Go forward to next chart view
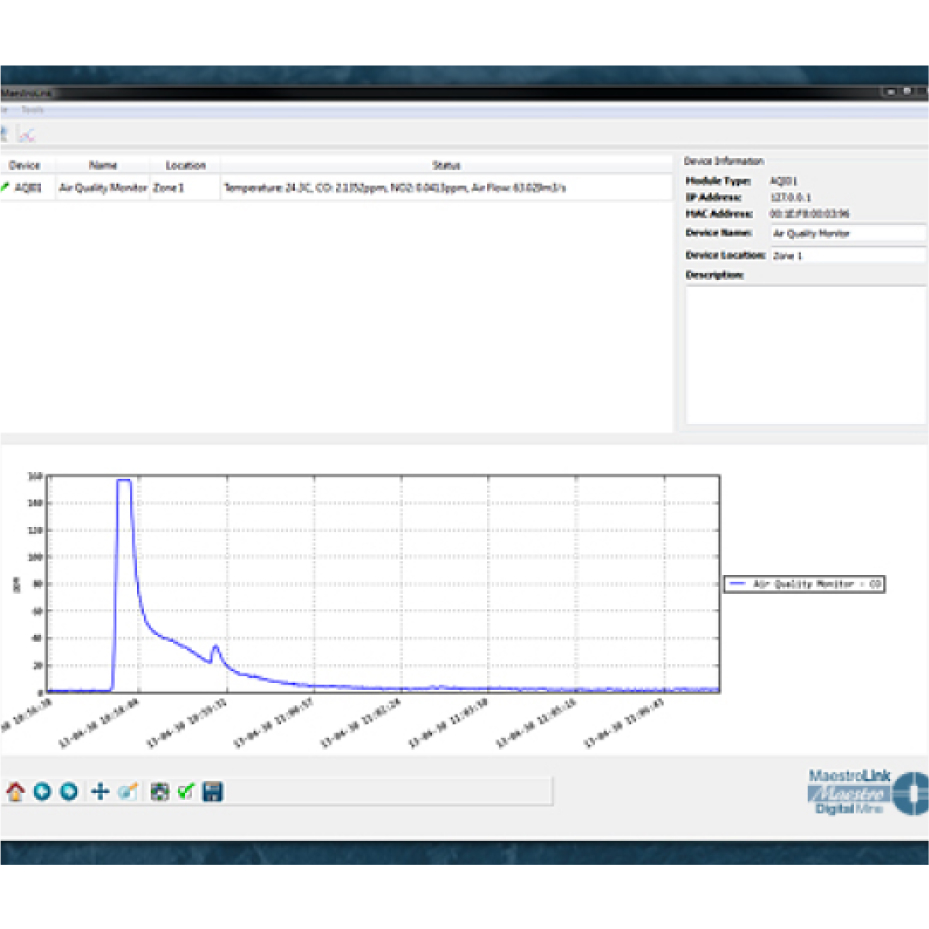Image resolution: width=929 pixels, height=929 pixels. pyautogui.click(x=69, y=792)
